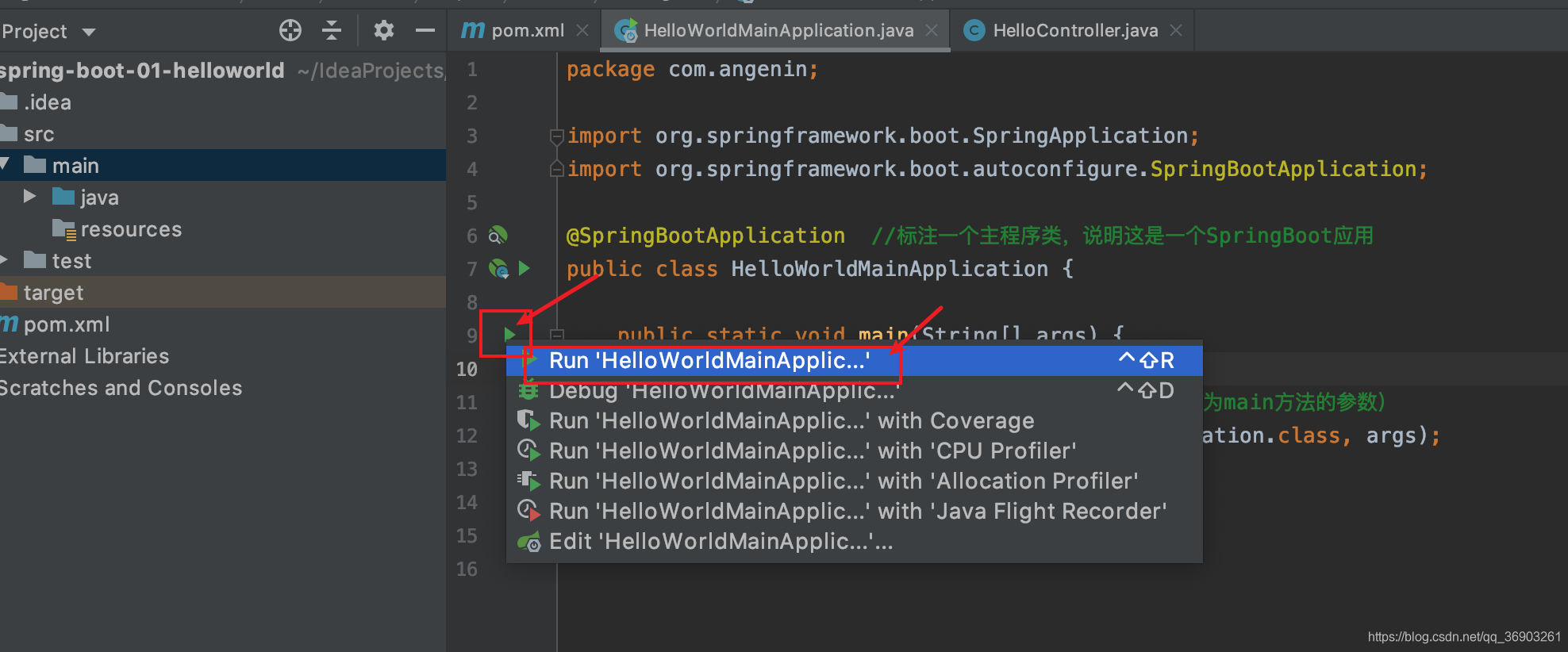
Task: Click the debug bug icon in popup menu
Action: click(x=528, y=390)
